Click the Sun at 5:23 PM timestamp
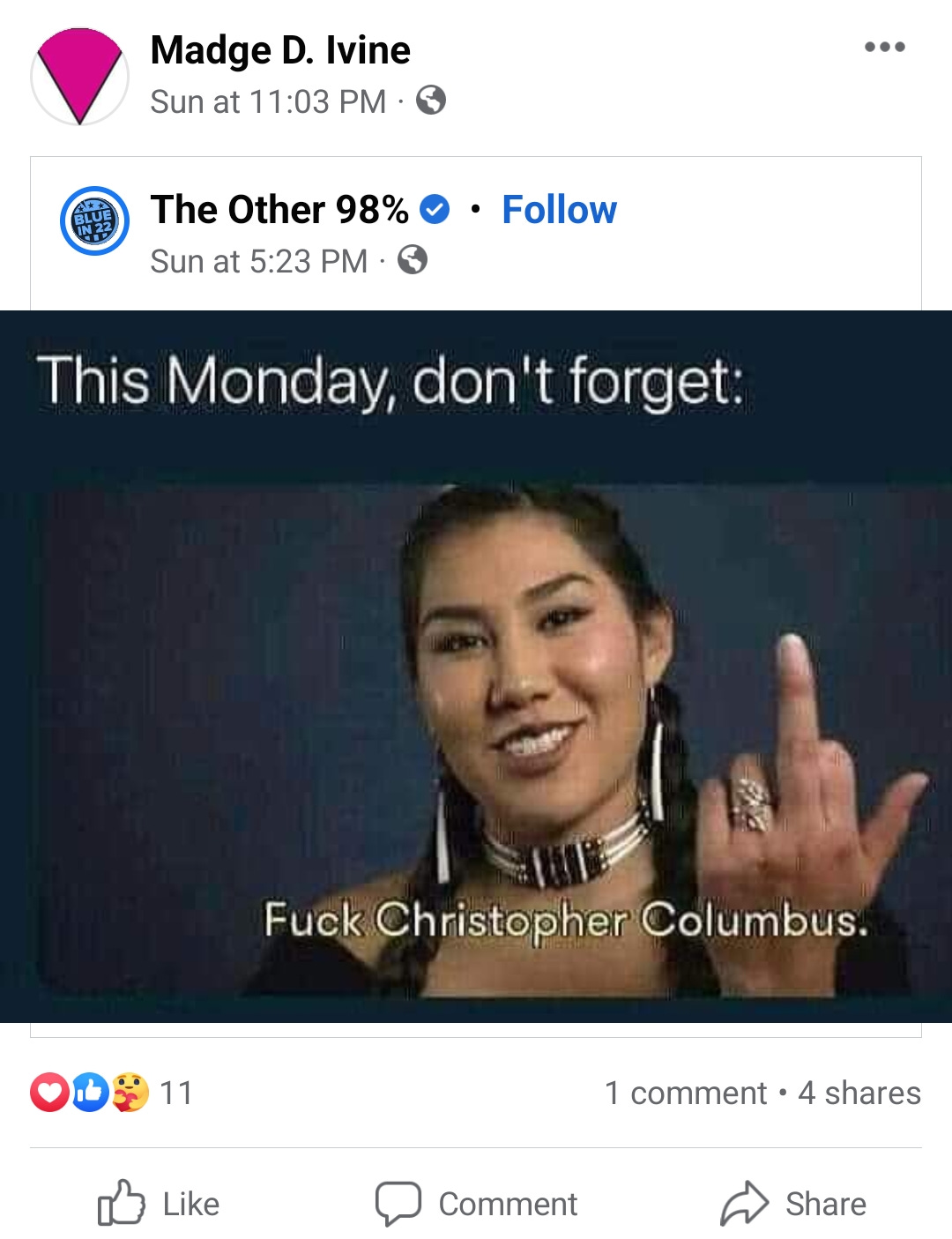This screenshot has width=952, height=1239. tap(258, 261)
